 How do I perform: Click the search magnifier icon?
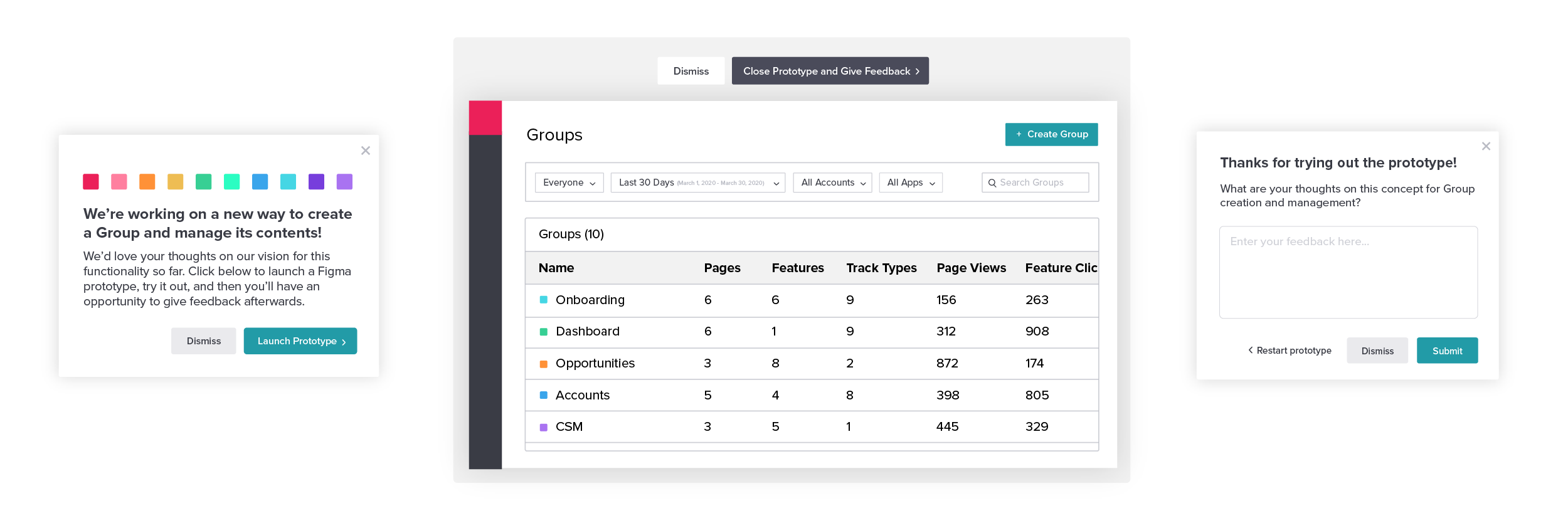click(x=992, y=183)
